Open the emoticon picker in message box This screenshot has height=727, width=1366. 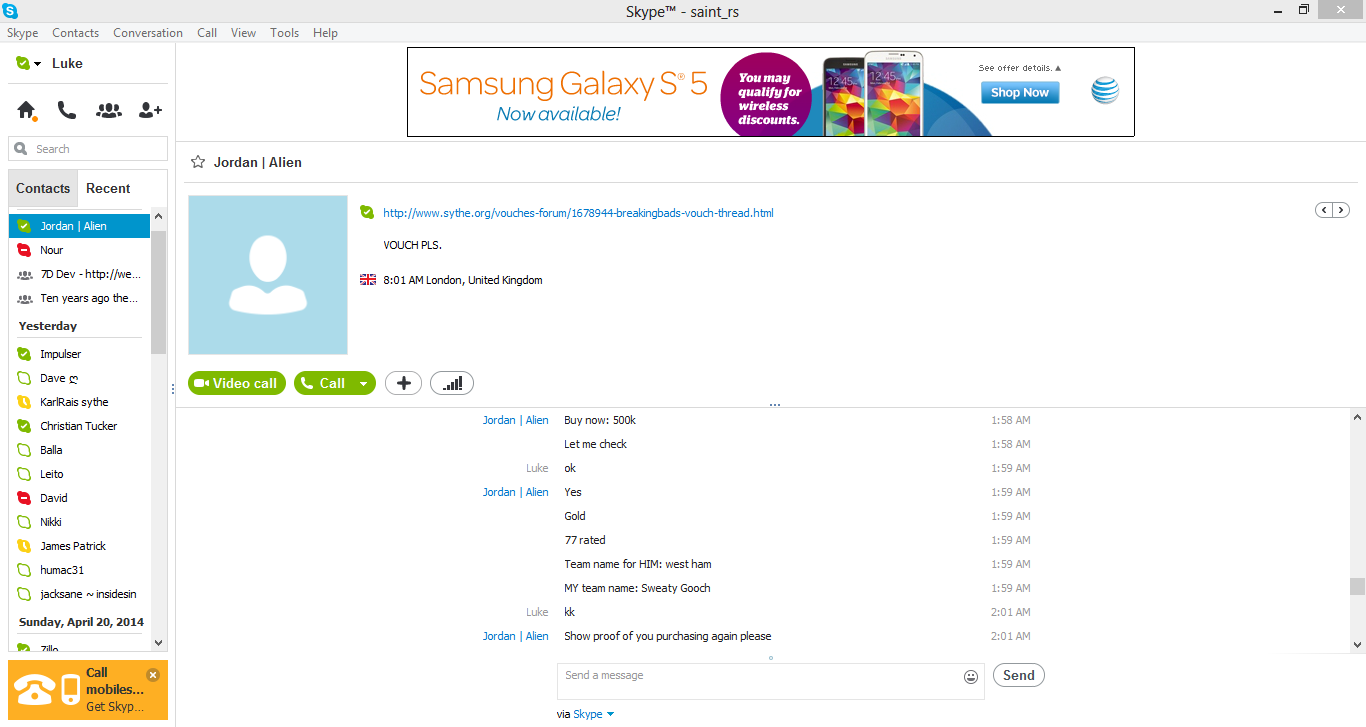(x=970, y=677)
